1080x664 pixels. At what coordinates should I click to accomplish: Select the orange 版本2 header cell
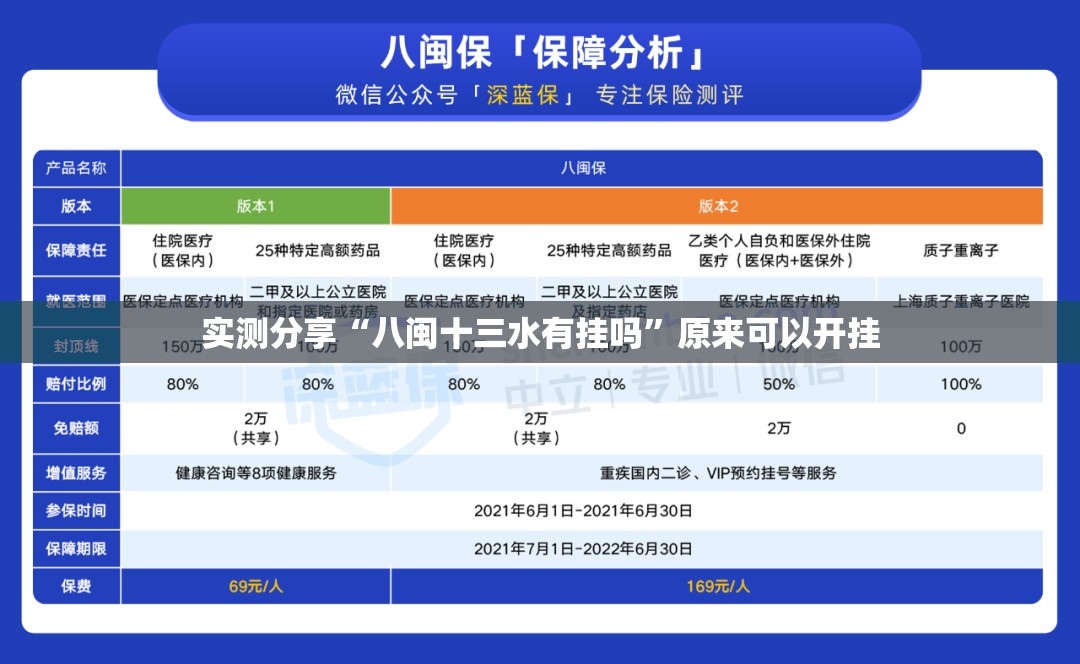tap(717, 206)
